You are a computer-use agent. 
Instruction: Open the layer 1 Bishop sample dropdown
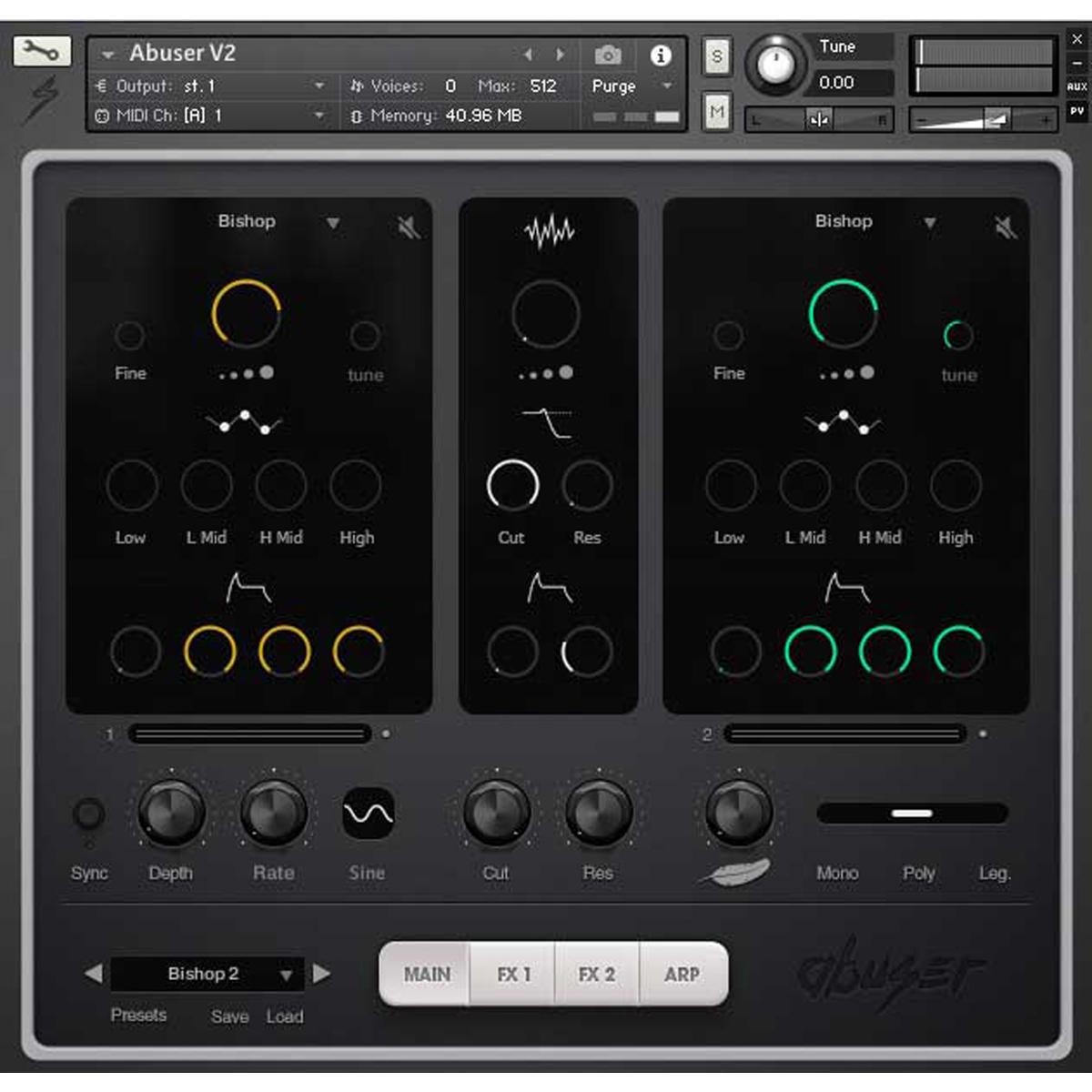click(333, 223)
